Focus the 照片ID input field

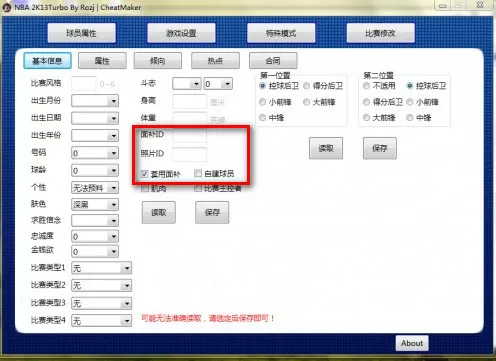click(x=189, y=154)
